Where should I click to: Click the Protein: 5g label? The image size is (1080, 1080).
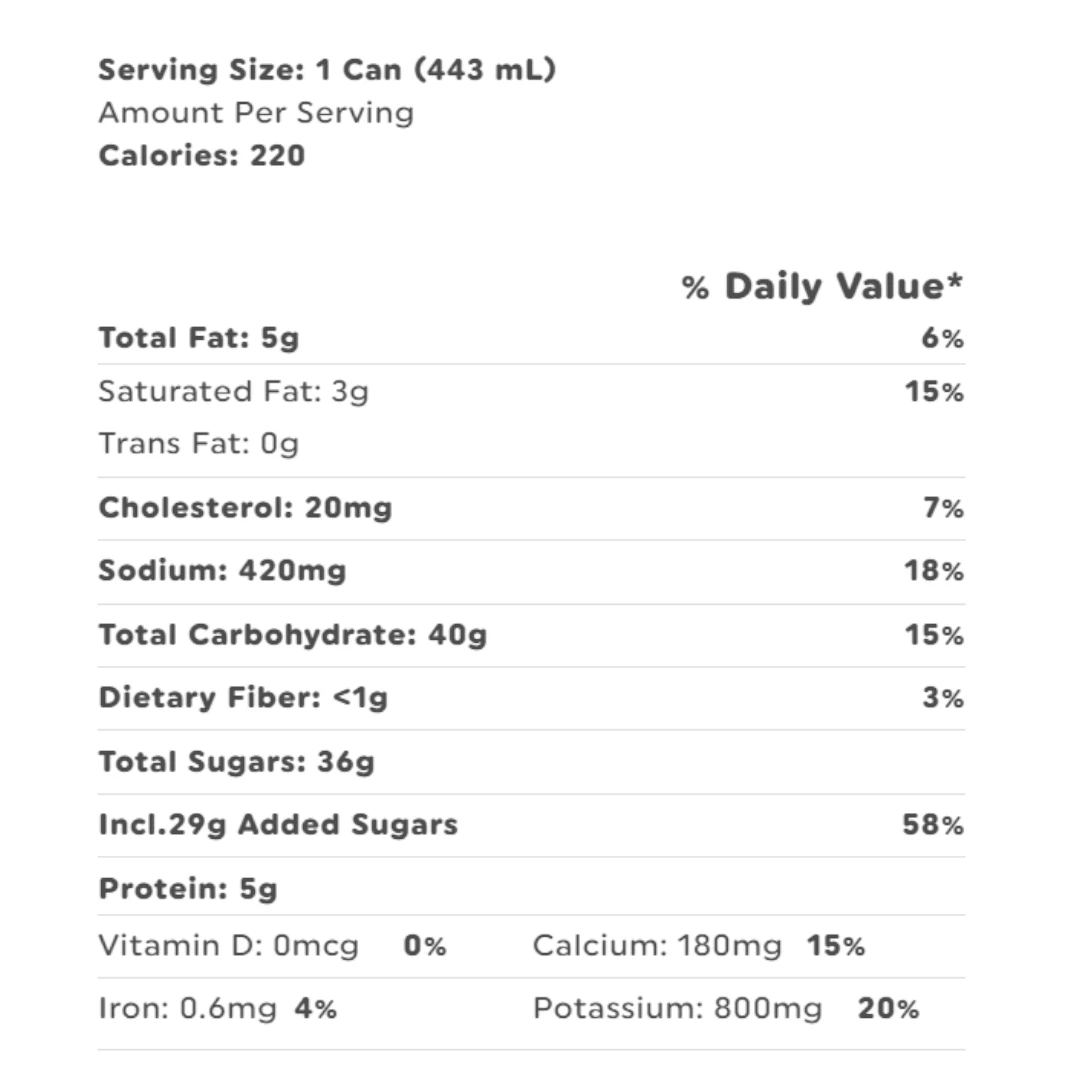pyautogui.click(x=187, y=889)
